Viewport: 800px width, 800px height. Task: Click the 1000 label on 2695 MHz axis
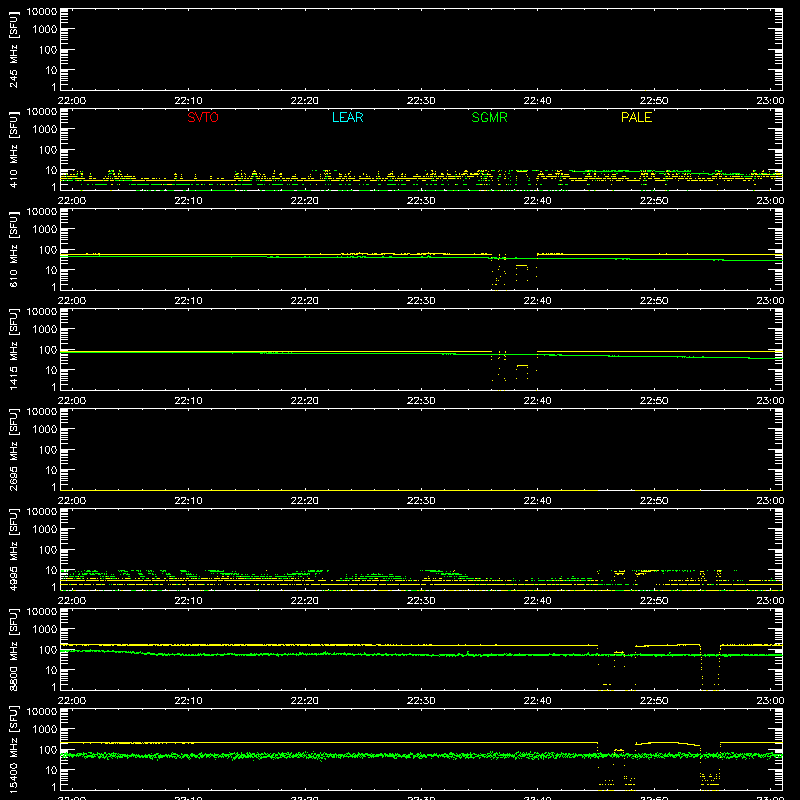coord(45,430)
